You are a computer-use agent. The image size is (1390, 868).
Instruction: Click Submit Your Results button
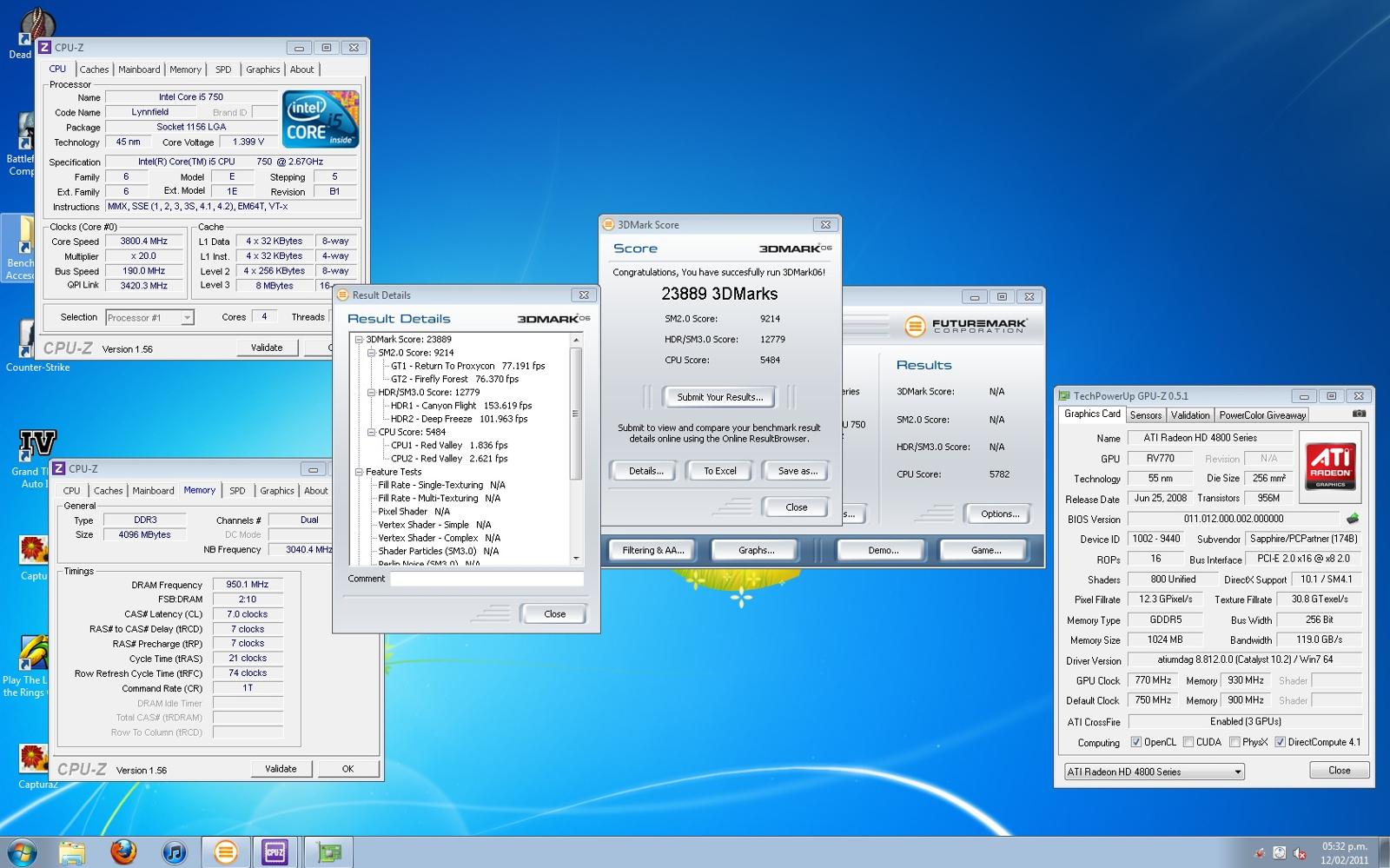720,397
